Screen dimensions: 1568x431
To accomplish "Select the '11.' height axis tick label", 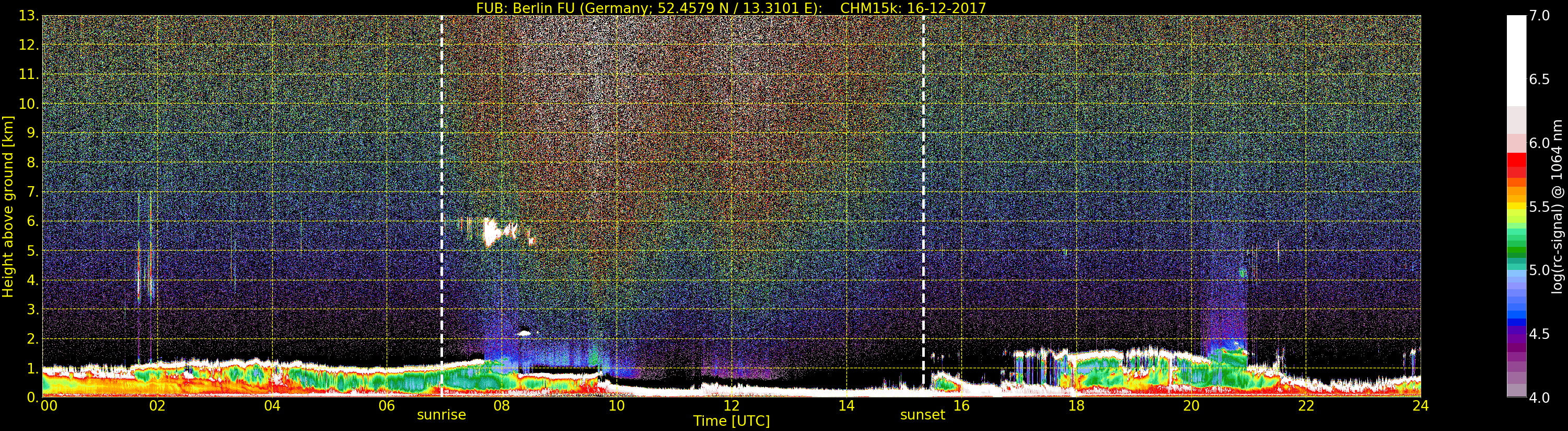I will [x=29, y=74].
